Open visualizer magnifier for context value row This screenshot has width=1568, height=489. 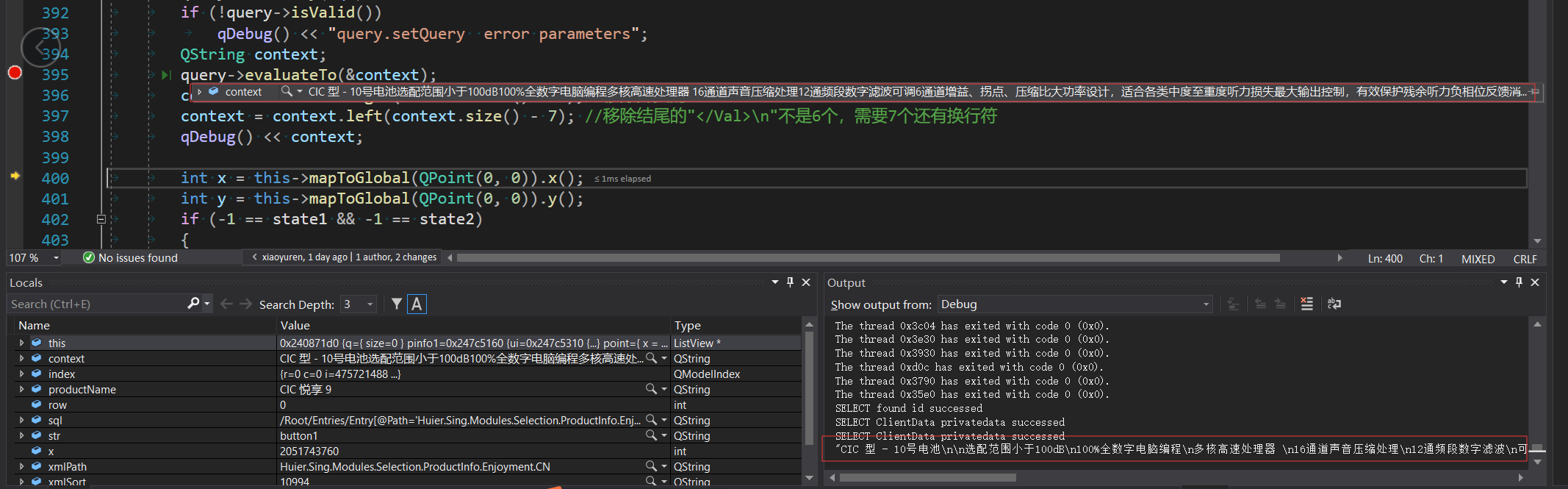pos(651,358)
